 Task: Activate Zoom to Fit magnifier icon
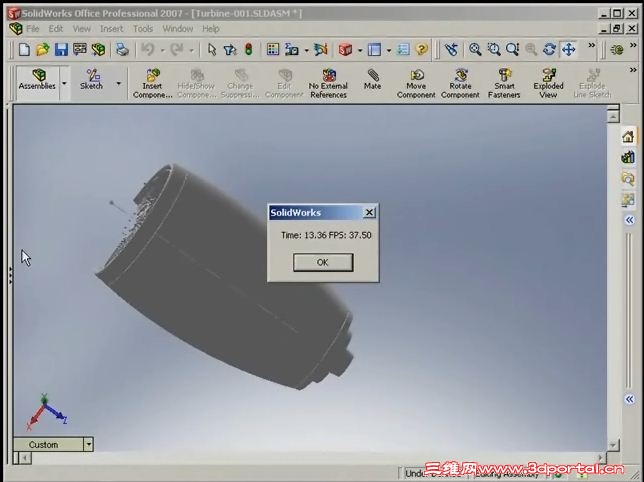(475, 50)
